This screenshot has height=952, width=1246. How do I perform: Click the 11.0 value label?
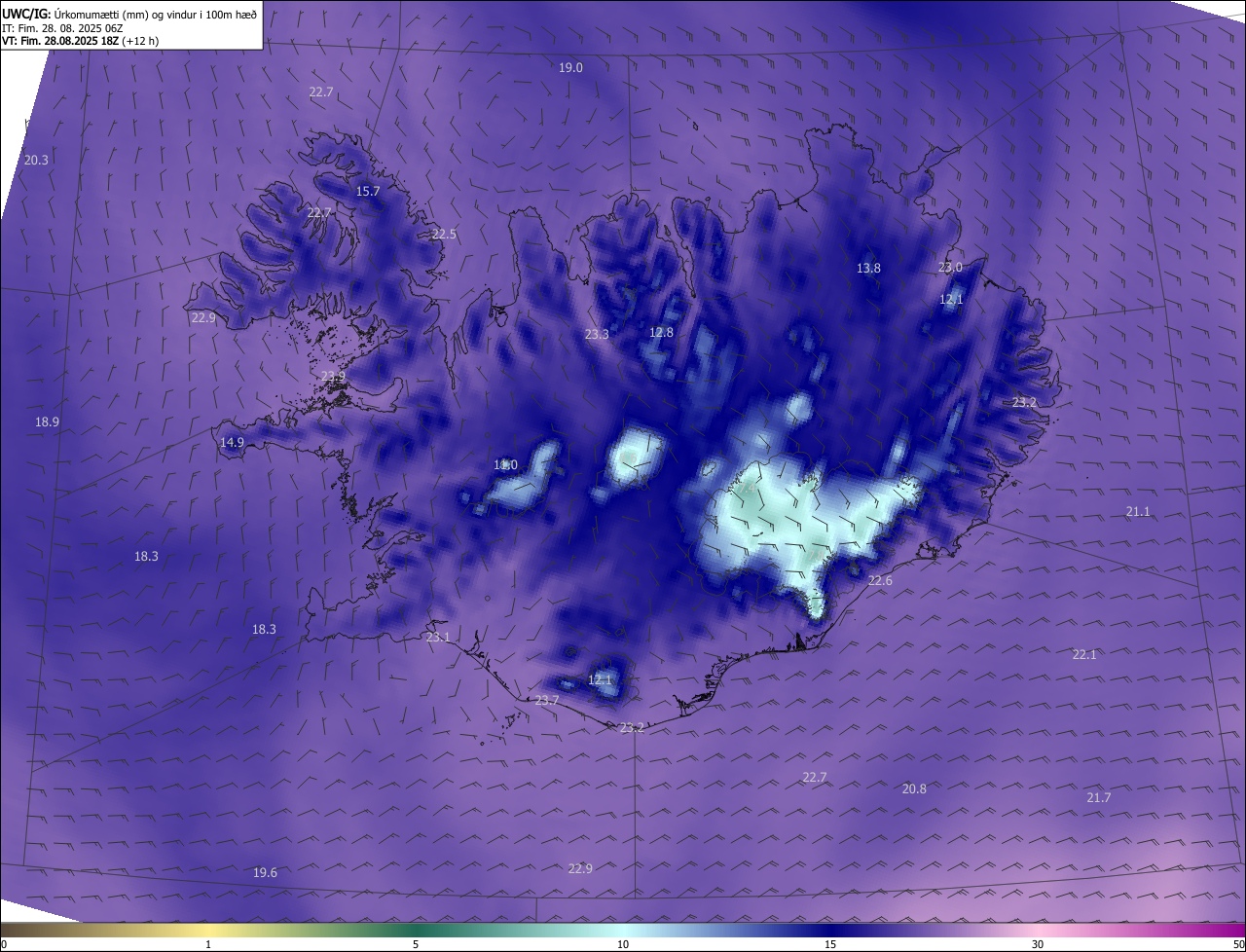point(505,465)
